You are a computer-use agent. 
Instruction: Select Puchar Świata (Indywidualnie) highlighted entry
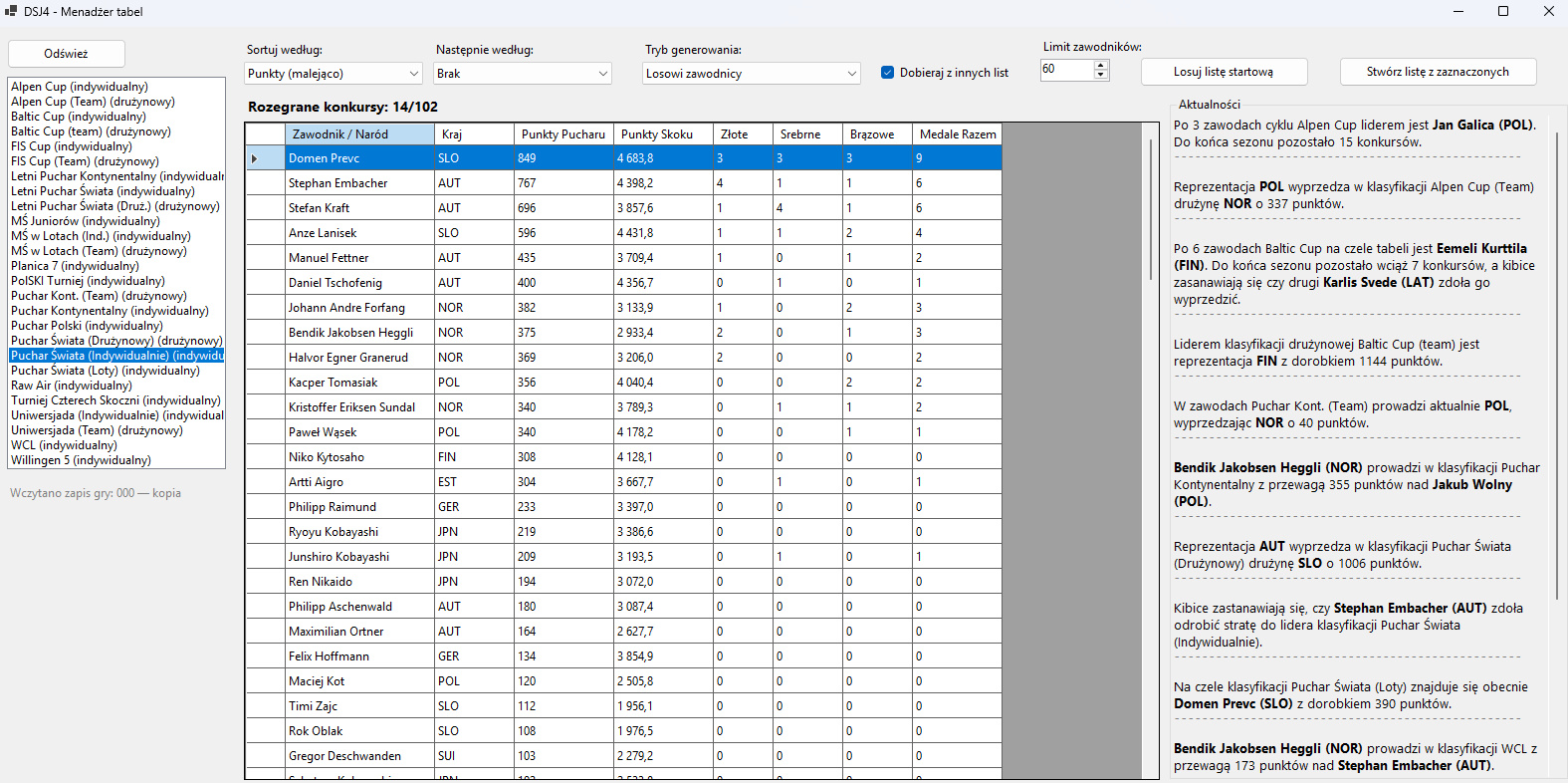pos(116,356)
